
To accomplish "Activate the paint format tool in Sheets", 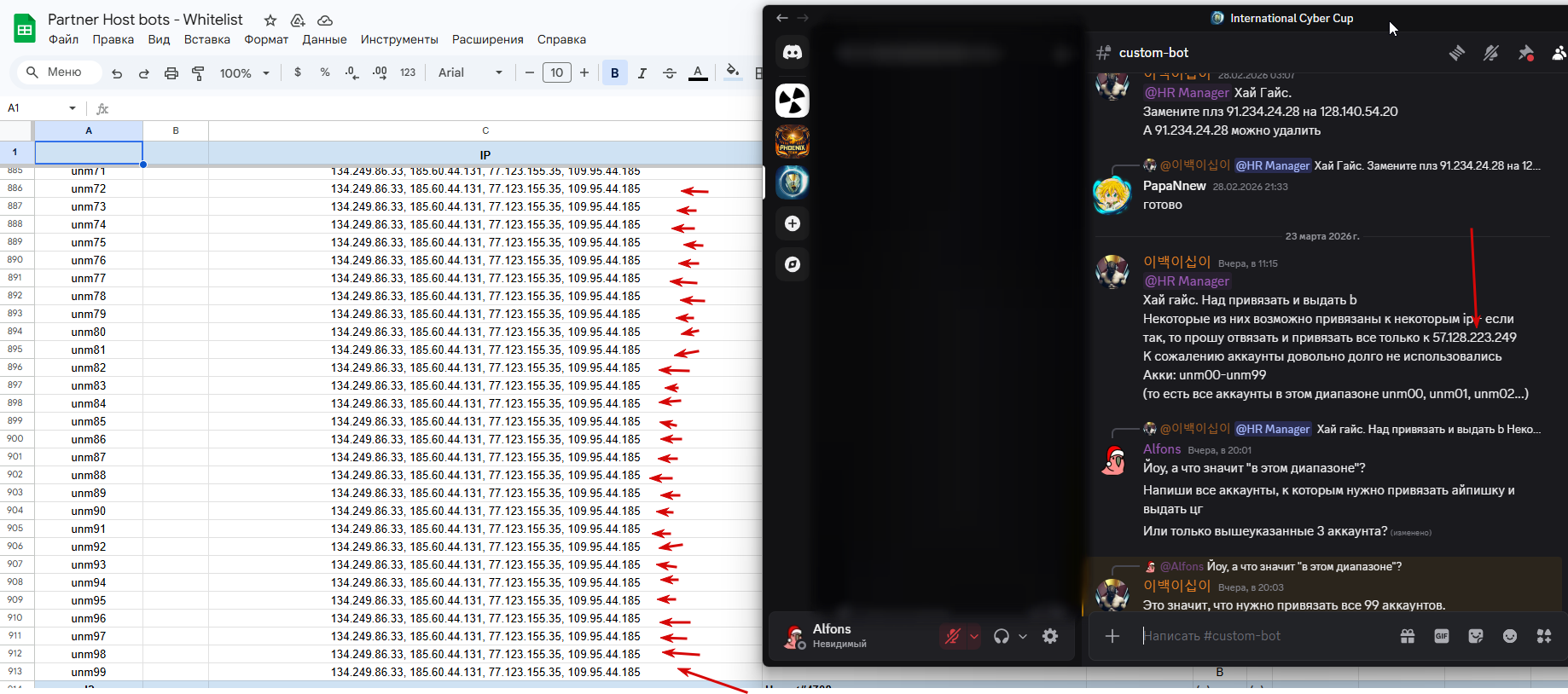I will point(198,73).
